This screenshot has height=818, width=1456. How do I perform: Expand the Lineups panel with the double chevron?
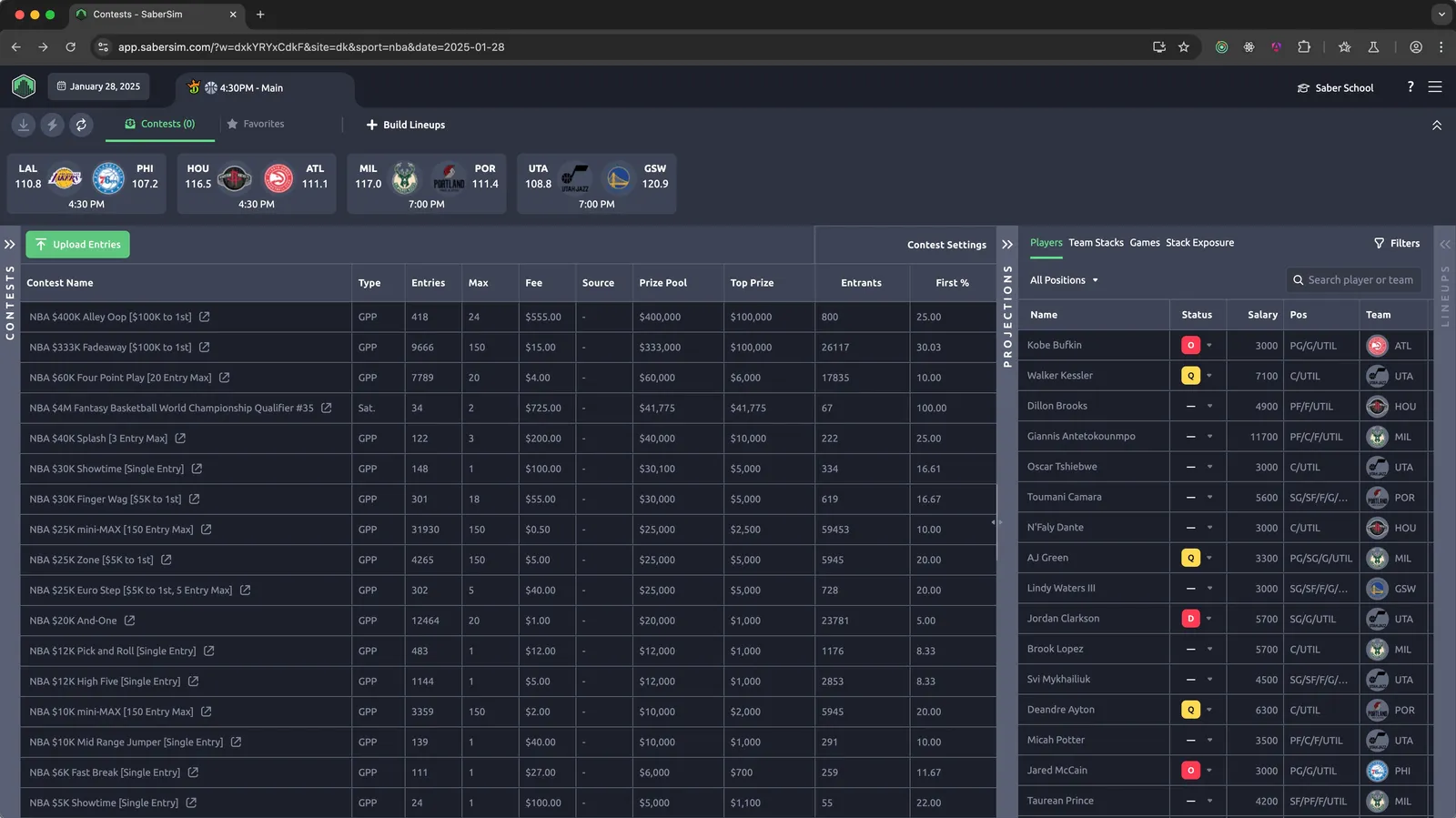(1445, 245)
